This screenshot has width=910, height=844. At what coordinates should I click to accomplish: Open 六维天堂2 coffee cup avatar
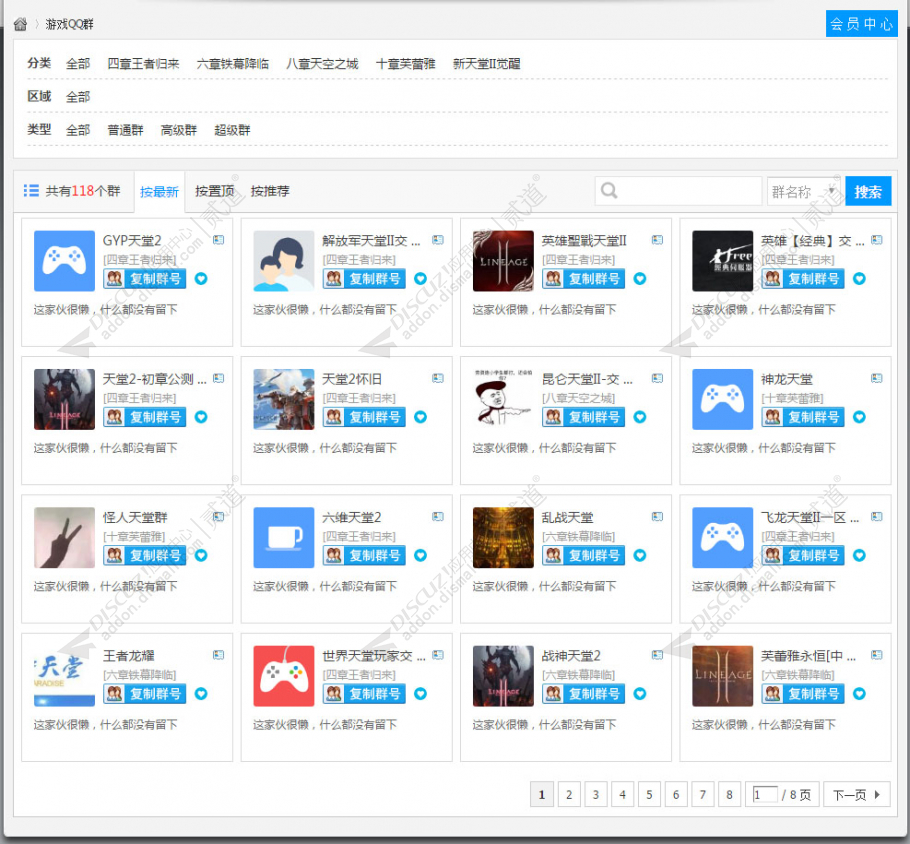click(284, 538)
